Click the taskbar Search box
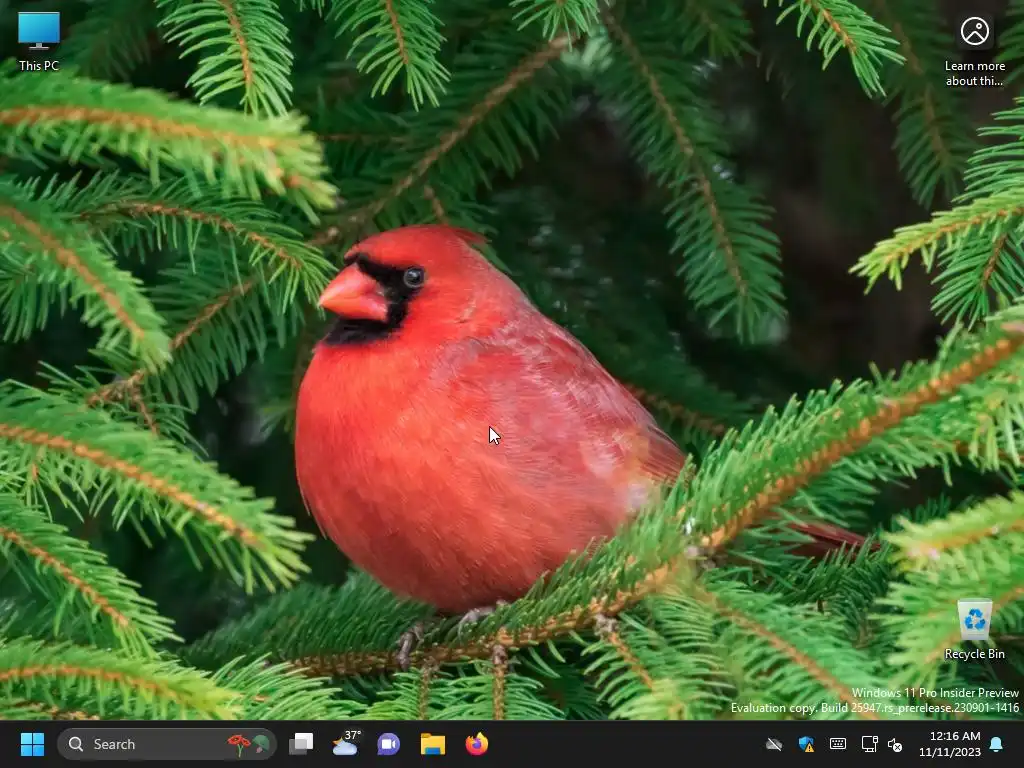The image size is (1024, 768). [x=167, y=744]
